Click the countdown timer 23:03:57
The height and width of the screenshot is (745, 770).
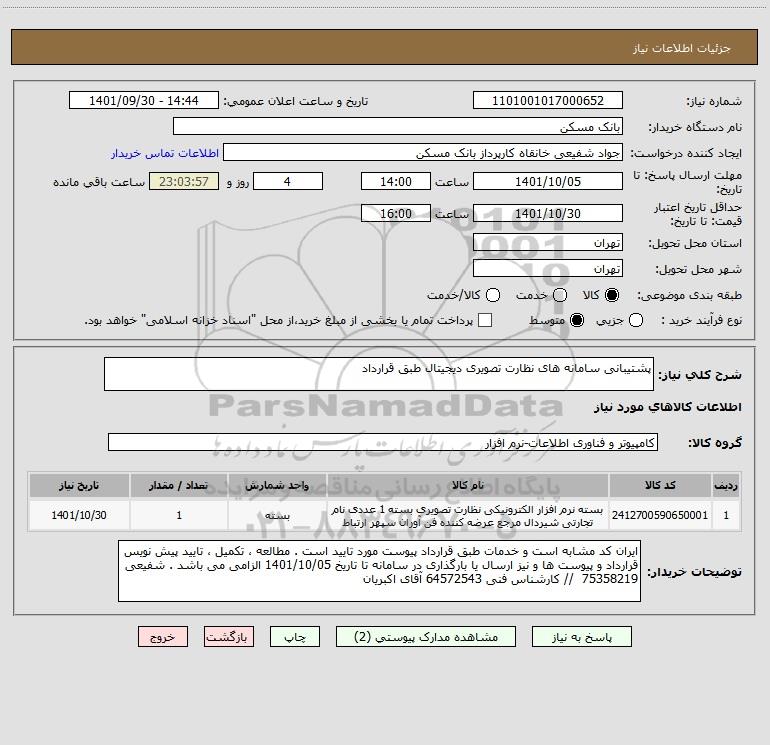tap(184, 181)
